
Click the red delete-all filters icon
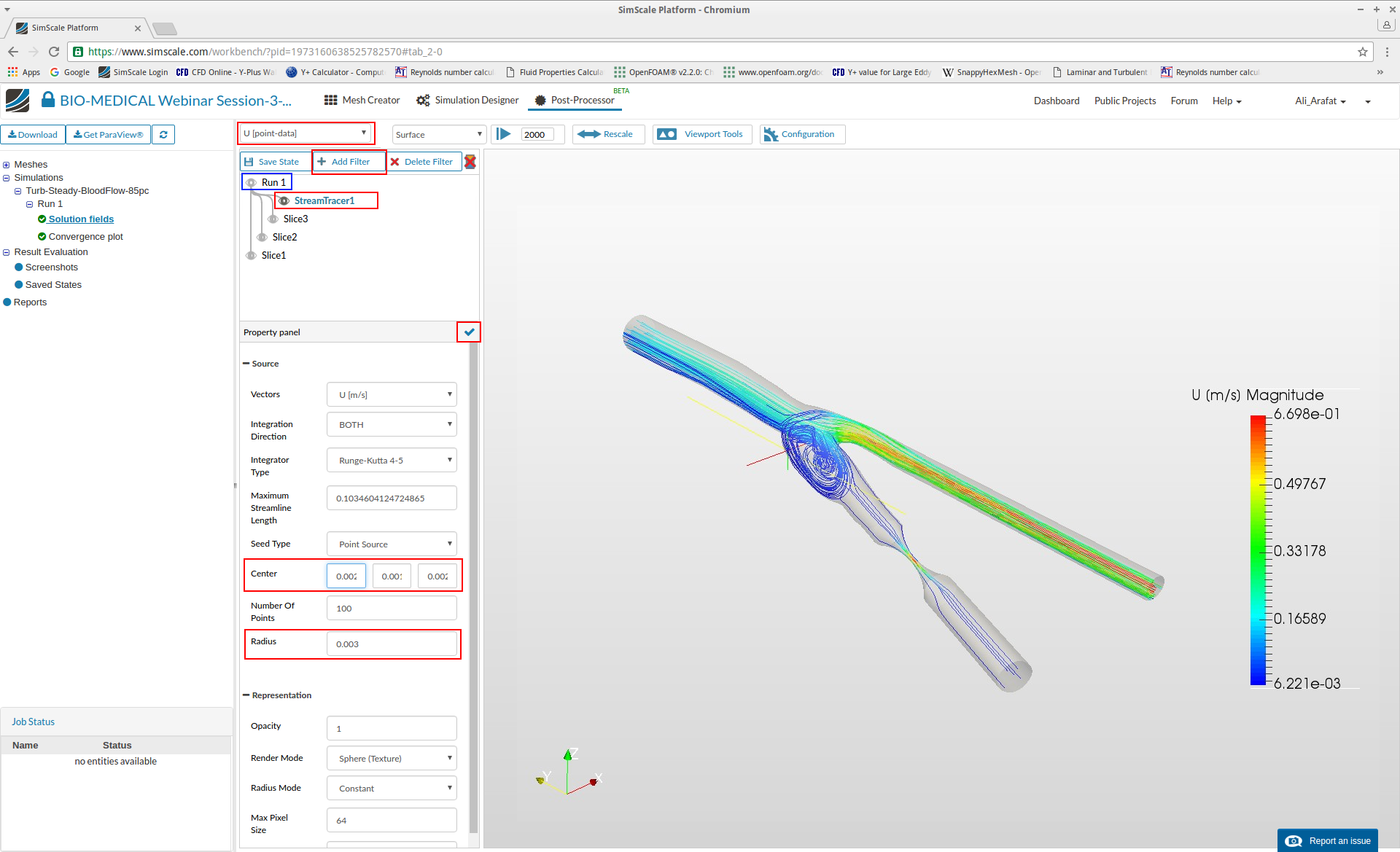pos(470,162)
